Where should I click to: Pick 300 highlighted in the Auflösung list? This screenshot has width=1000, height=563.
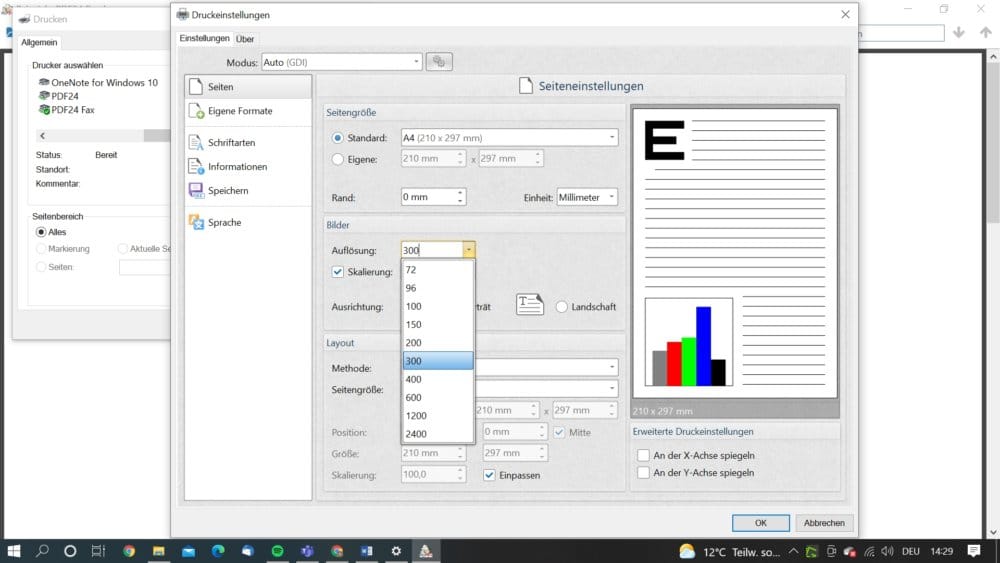(438, 361)
